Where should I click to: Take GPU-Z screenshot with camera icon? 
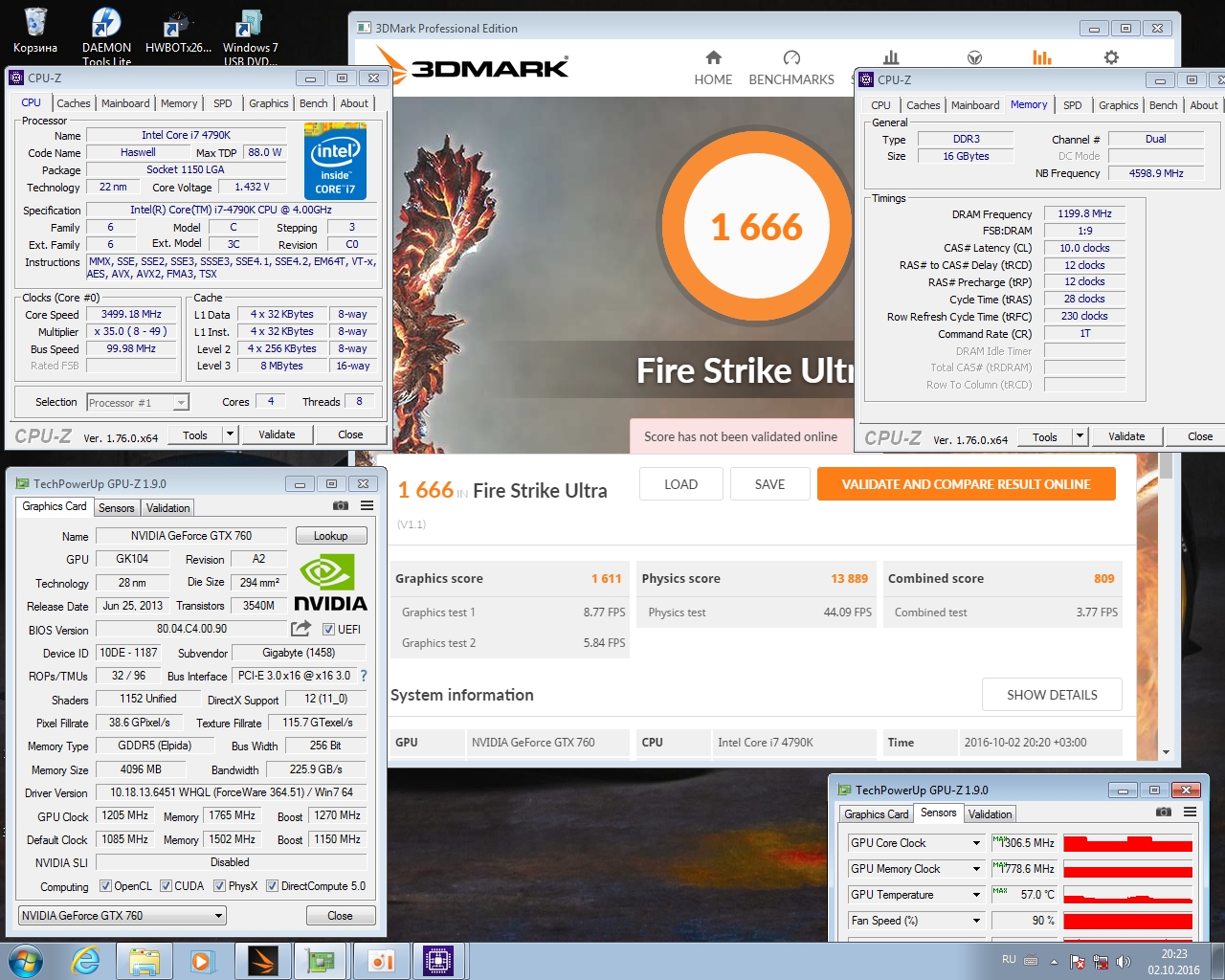coord(340,505)
